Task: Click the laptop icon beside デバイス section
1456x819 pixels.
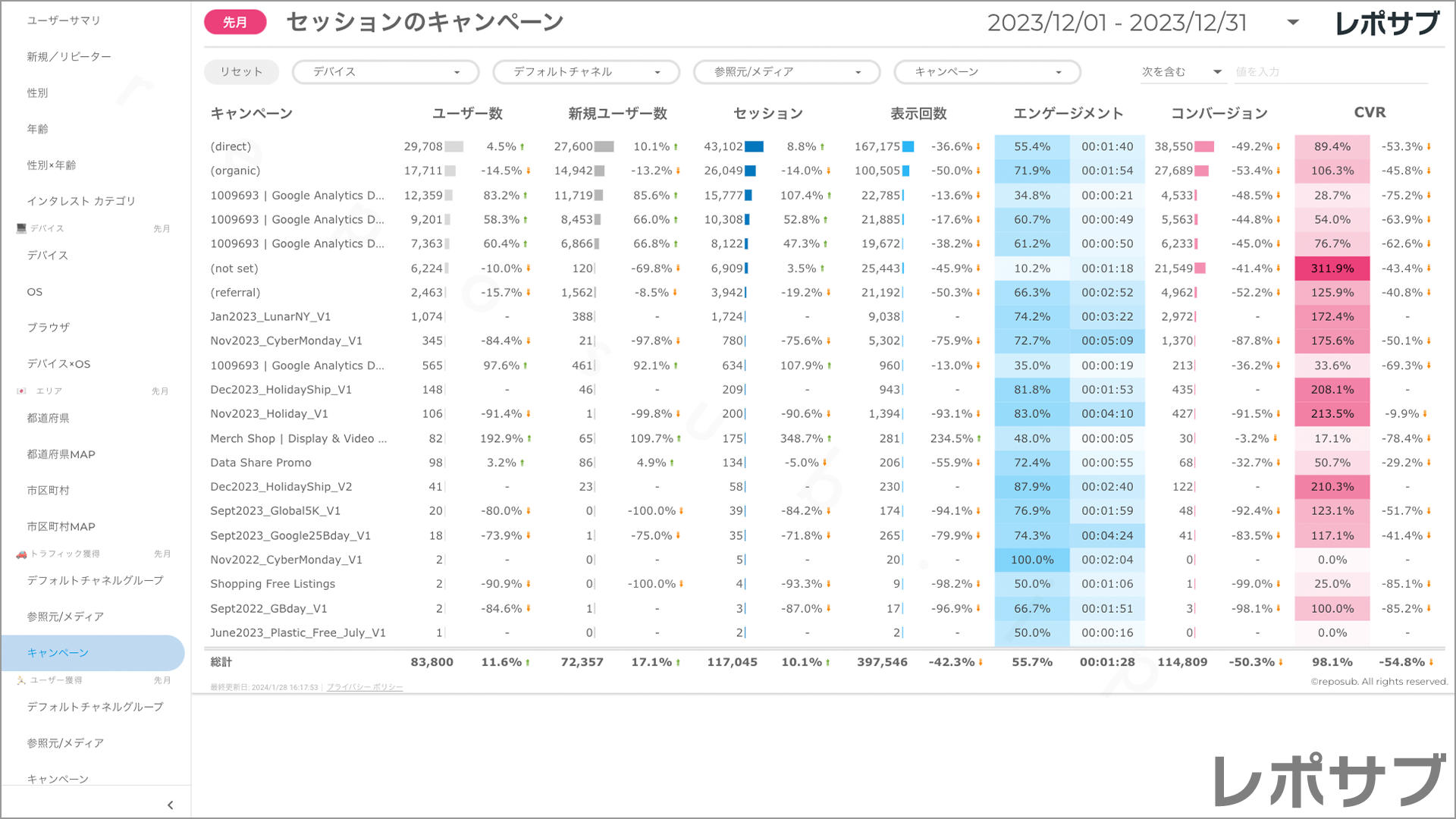Action: point(21,228)
